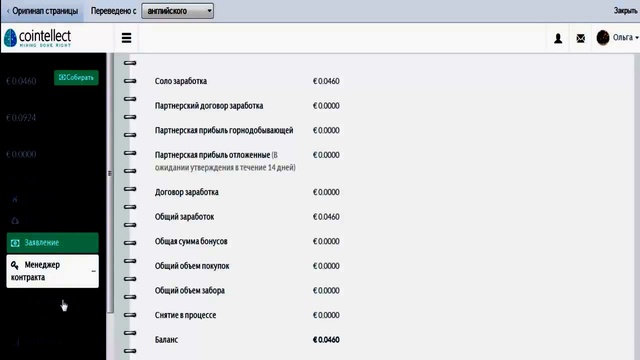The width and height of the screenshot is (640, 360).
Task: Click the green 'Собирать' button
Action: click(76, 78)
